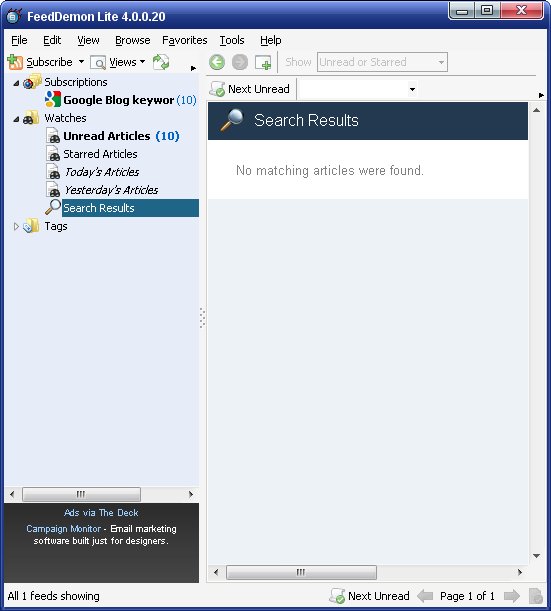Click the Google feed favicon

click(x=53, y=99)
